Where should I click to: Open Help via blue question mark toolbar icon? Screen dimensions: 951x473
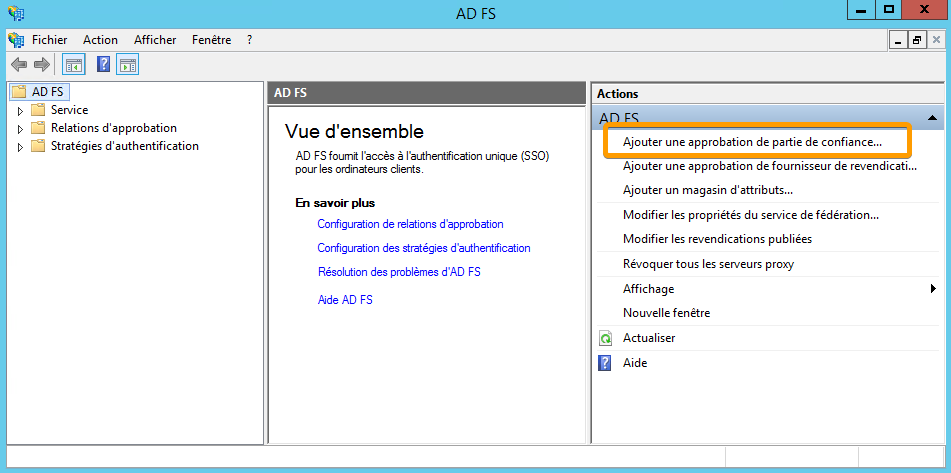click(104, 64)
